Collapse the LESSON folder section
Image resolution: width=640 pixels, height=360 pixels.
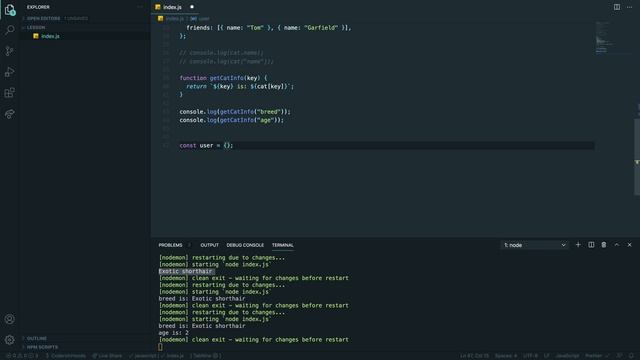pos(85,27)
